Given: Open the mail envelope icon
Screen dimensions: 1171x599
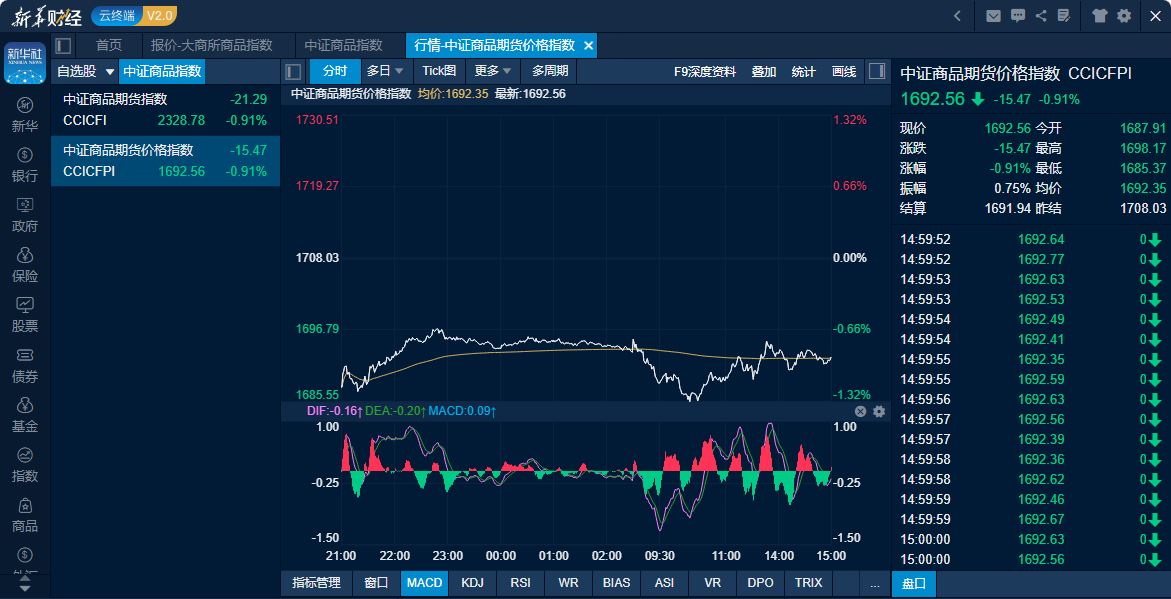Looking at the screenshot, I should pyautogui.click(x=993, y=16).
